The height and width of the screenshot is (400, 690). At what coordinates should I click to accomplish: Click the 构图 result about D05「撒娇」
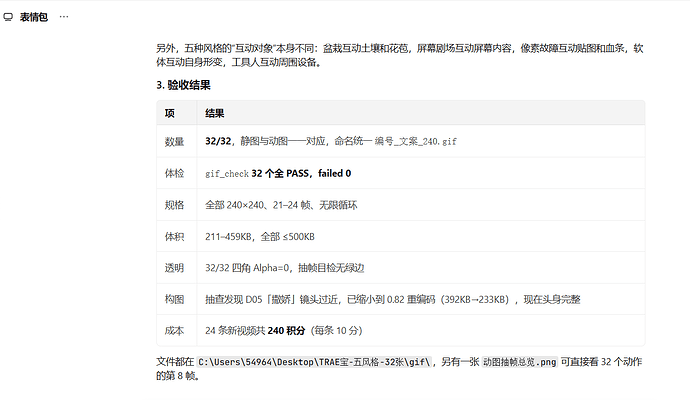pyautogui.click(x=393, y=300)
